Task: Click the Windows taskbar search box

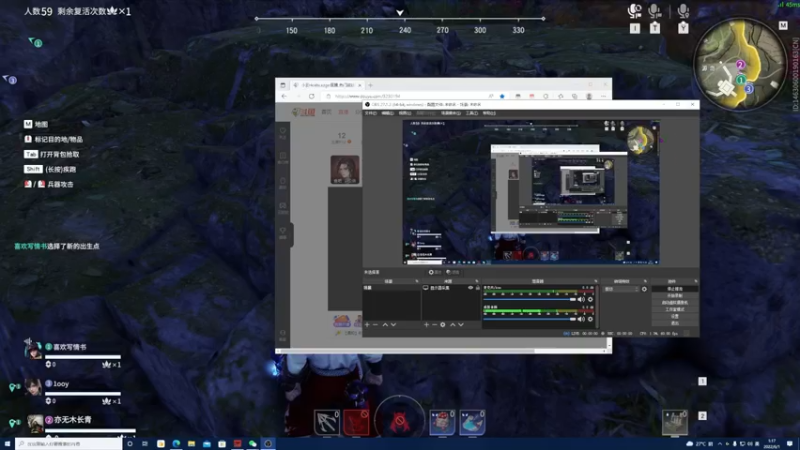Action: (x=68, y=444)
